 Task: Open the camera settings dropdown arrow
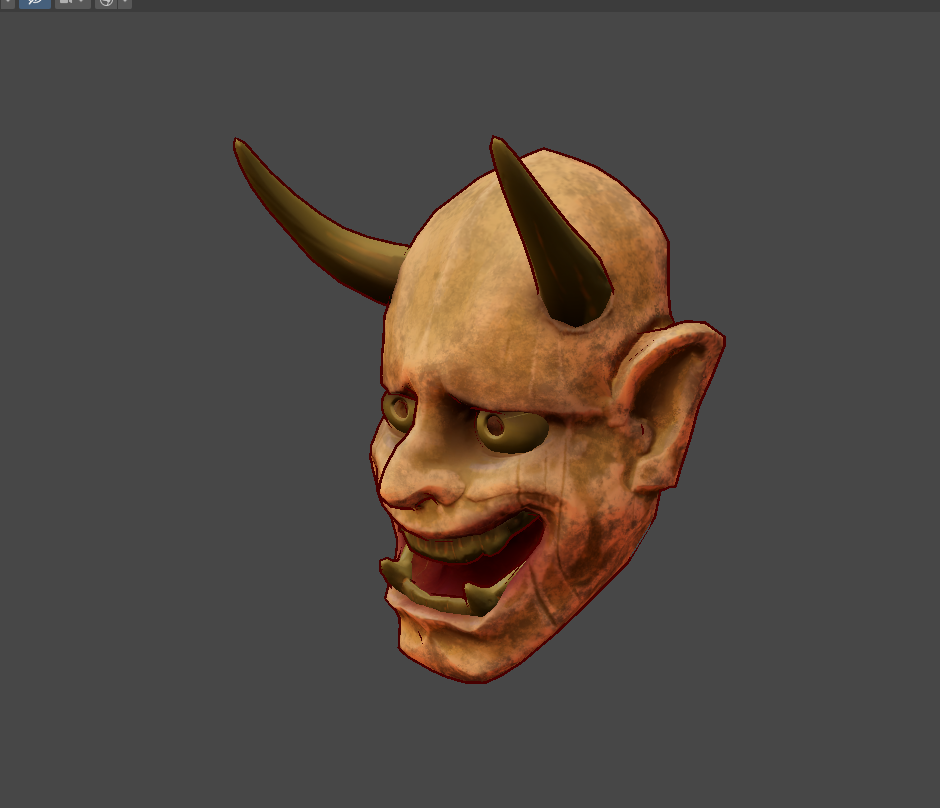click(82, 3)
